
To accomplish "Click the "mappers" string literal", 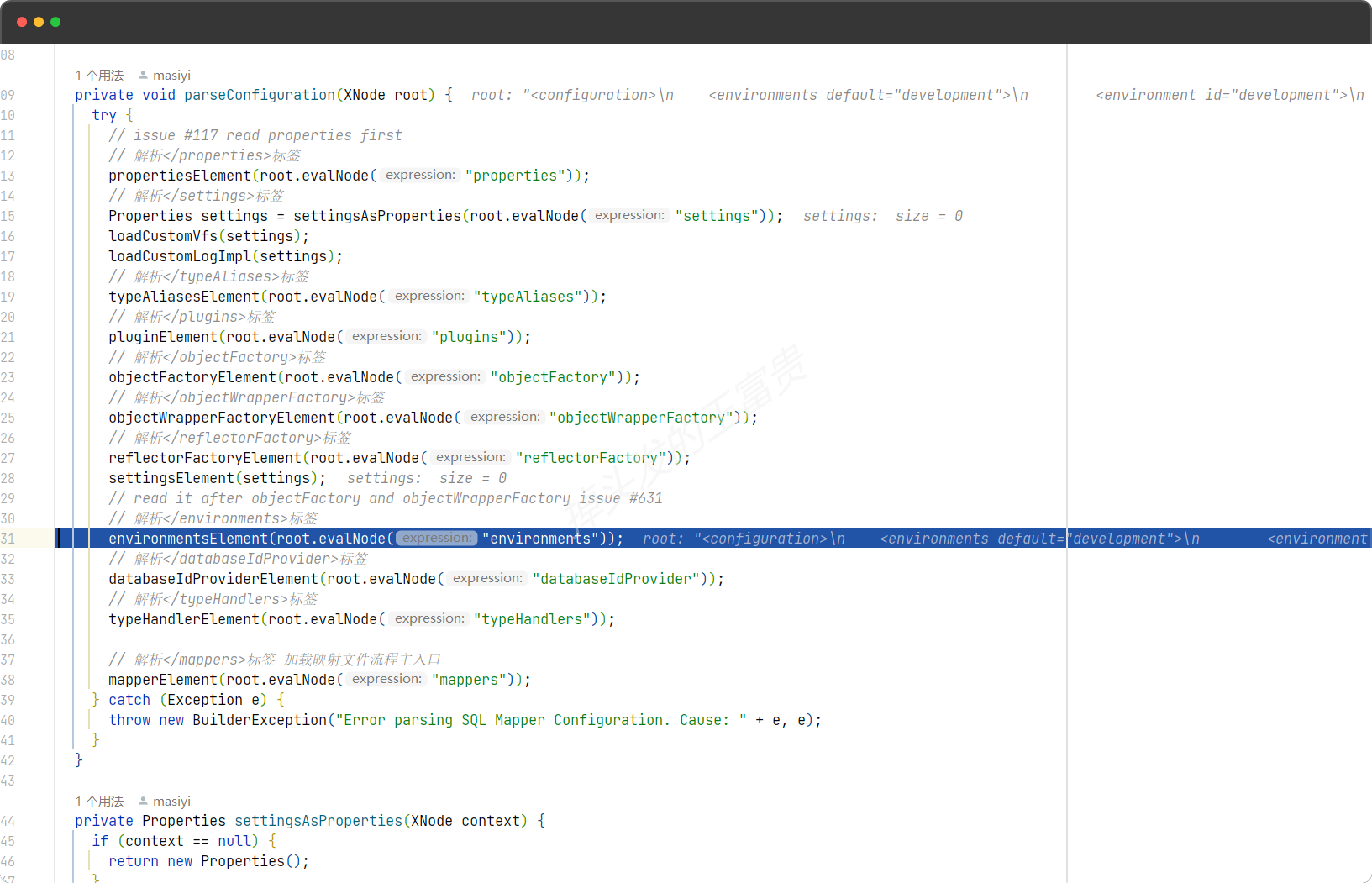I will pyautogui.click(x=469, y=680).
